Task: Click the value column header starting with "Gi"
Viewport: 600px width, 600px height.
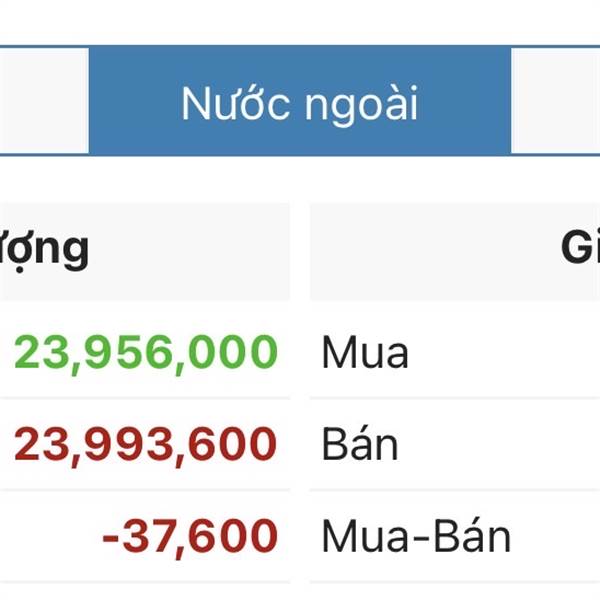Action: pyautogui.click(x=455, y=252)
